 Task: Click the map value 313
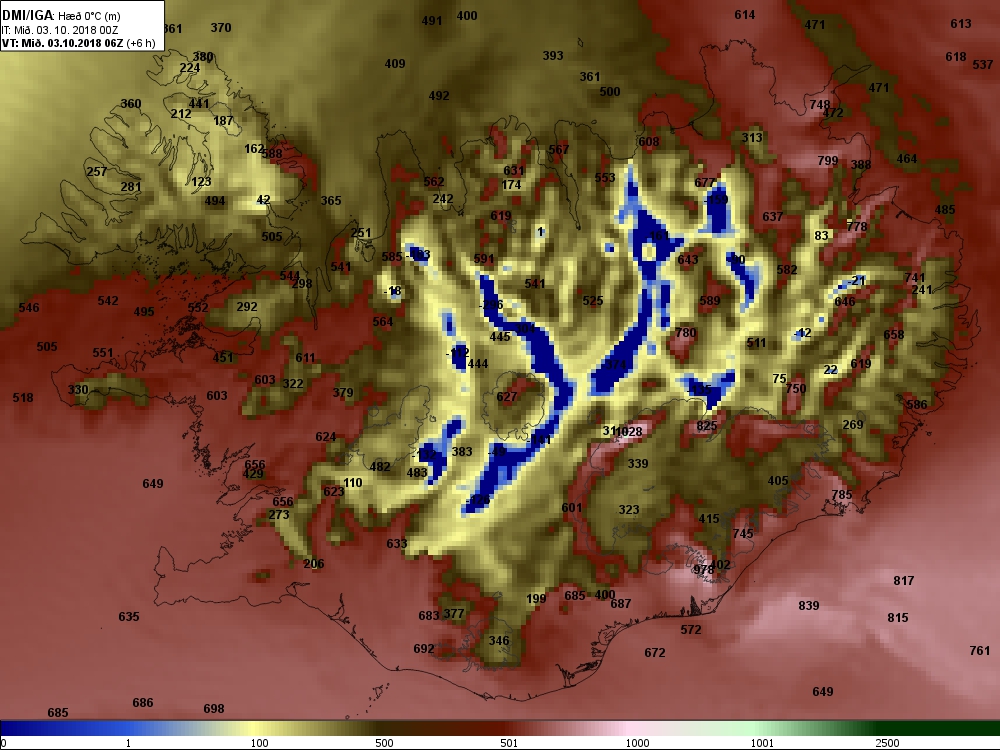[x=752, y=137]
